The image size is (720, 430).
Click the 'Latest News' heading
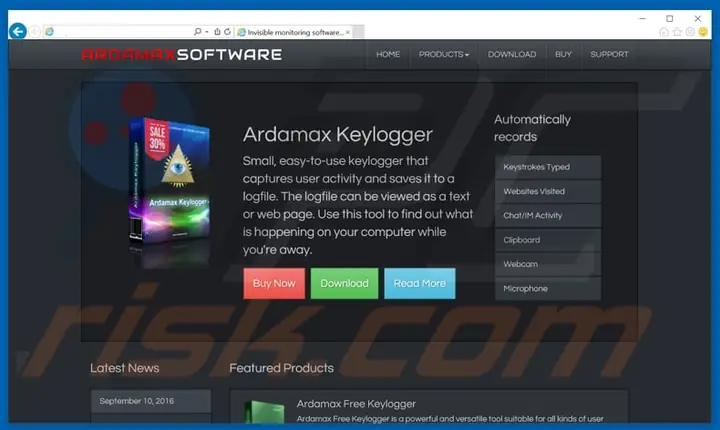tap(124, 368)
